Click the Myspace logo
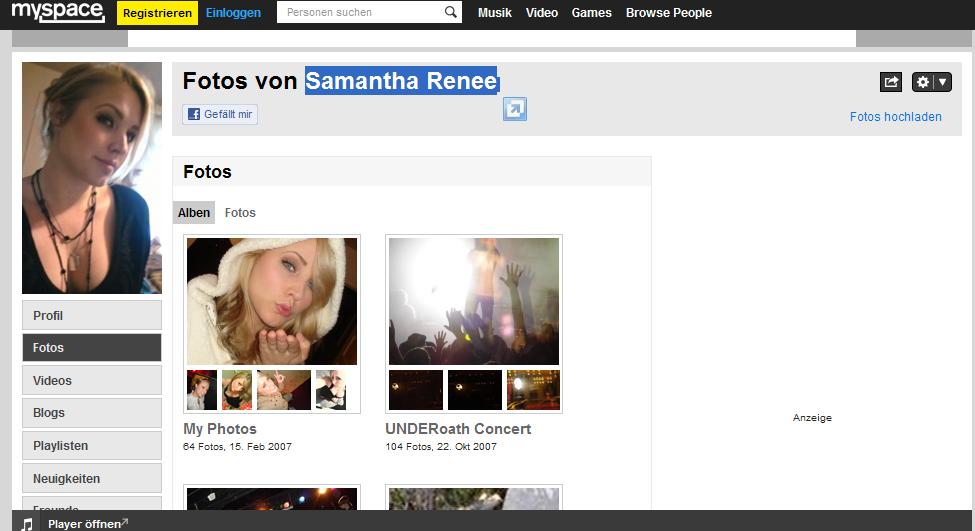Viewport: 975px width, 531px height. (58, 11)
